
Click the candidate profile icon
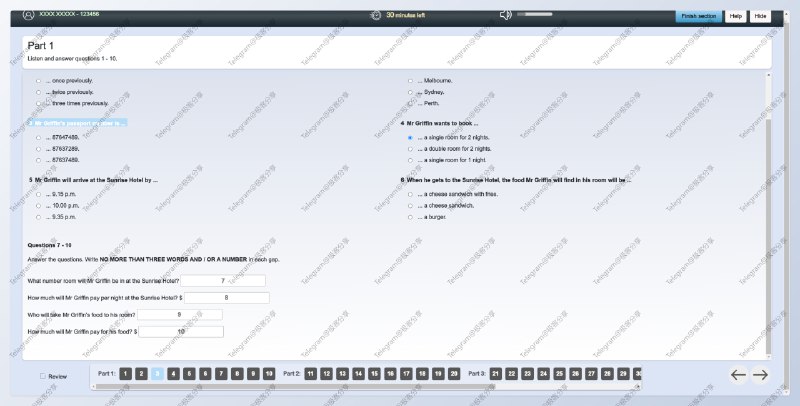[28, 15]
